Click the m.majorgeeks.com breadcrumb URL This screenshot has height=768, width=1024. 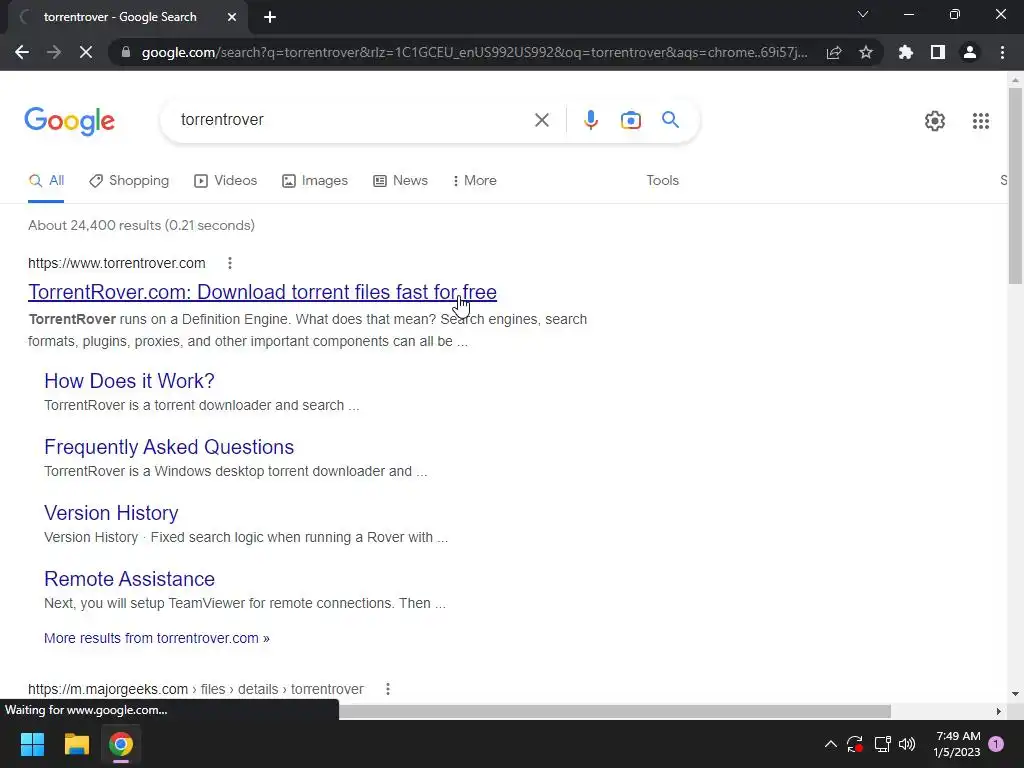(196, 689)
